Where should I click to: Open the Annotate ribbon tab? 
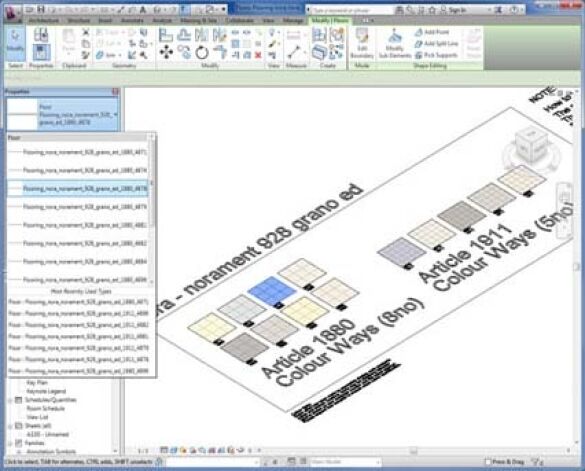coord(132,21)
